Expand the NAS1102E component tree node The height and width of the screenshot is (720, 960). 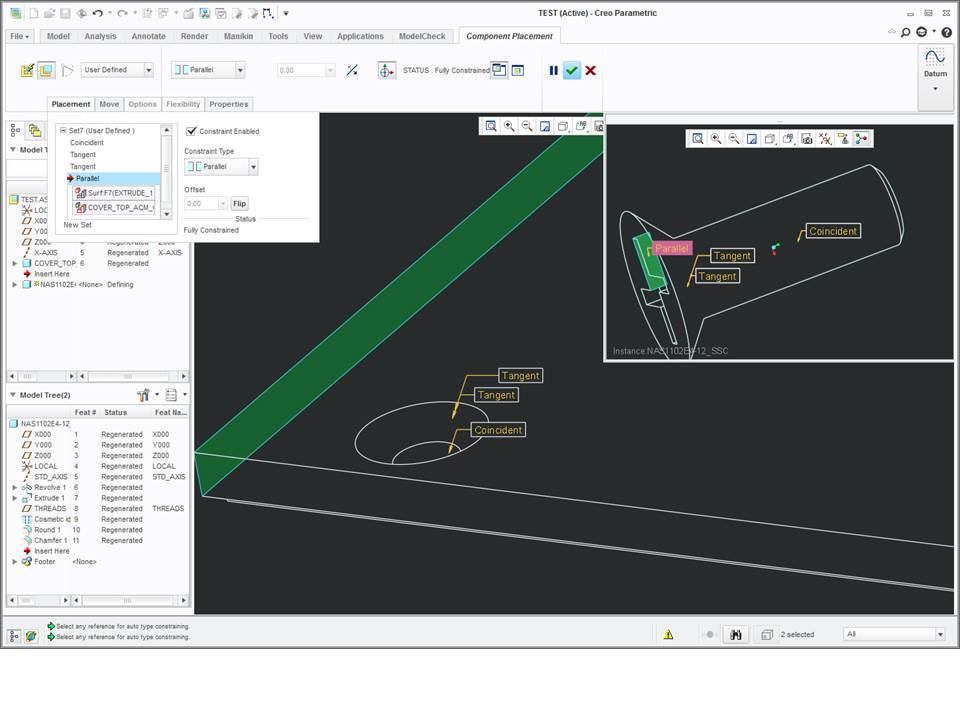point(15,285)
